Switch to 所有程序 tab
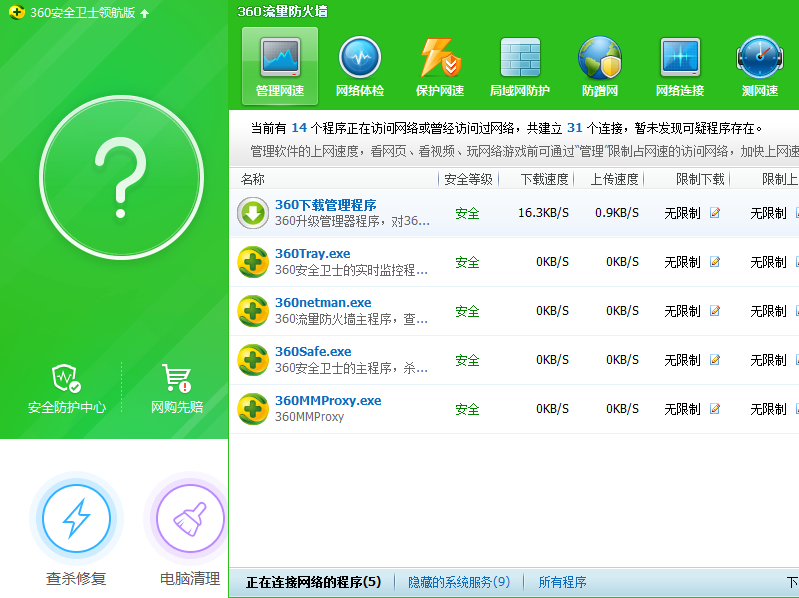The height and width of the screenshot is (598, 799). point(563,582)
